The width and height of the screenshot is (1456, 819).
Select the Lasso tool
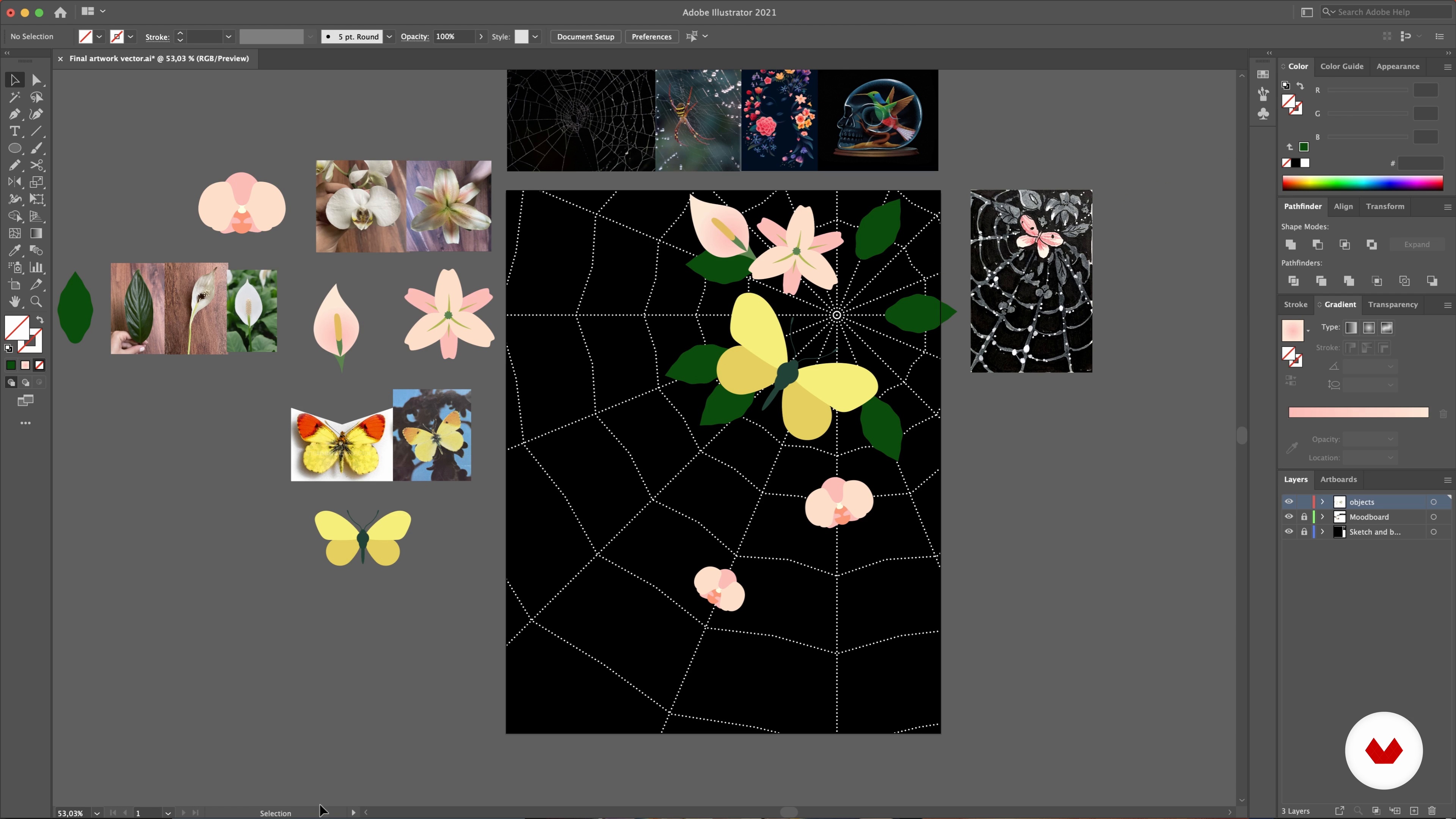(x=37, y=97)
